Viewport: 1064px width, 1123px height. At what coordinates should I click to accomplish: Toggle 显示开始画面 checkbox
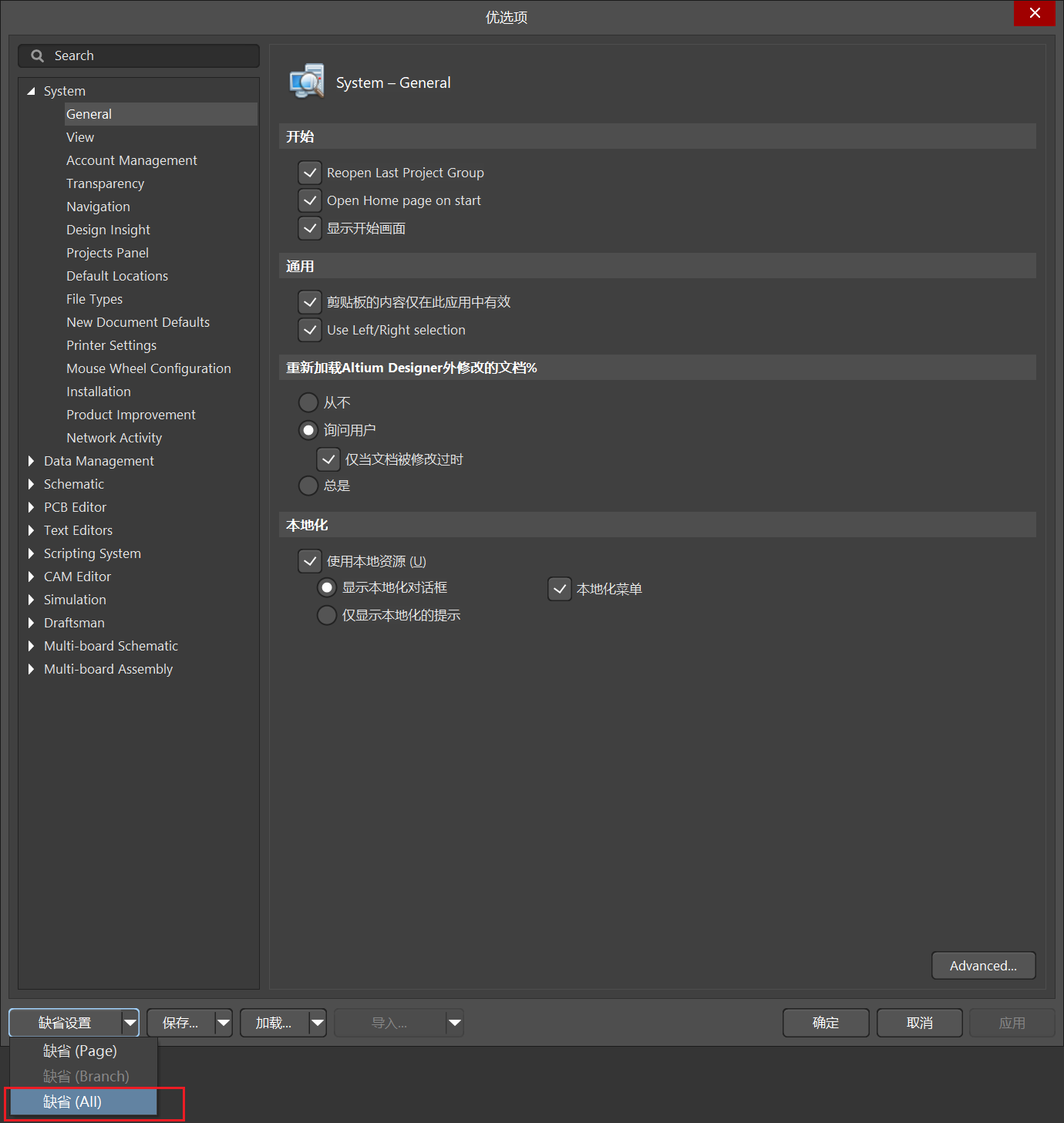310,228
